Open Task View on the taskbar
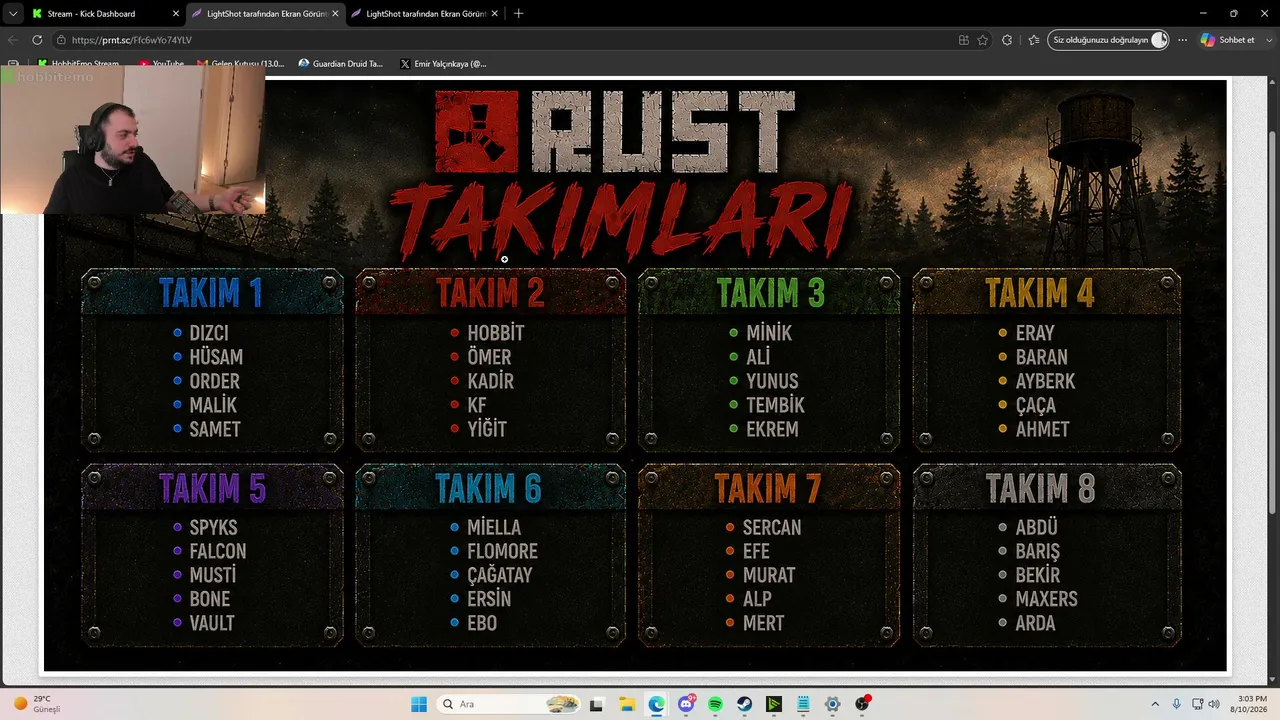This screenshot has height=720, width=1280. click(596, 704)
